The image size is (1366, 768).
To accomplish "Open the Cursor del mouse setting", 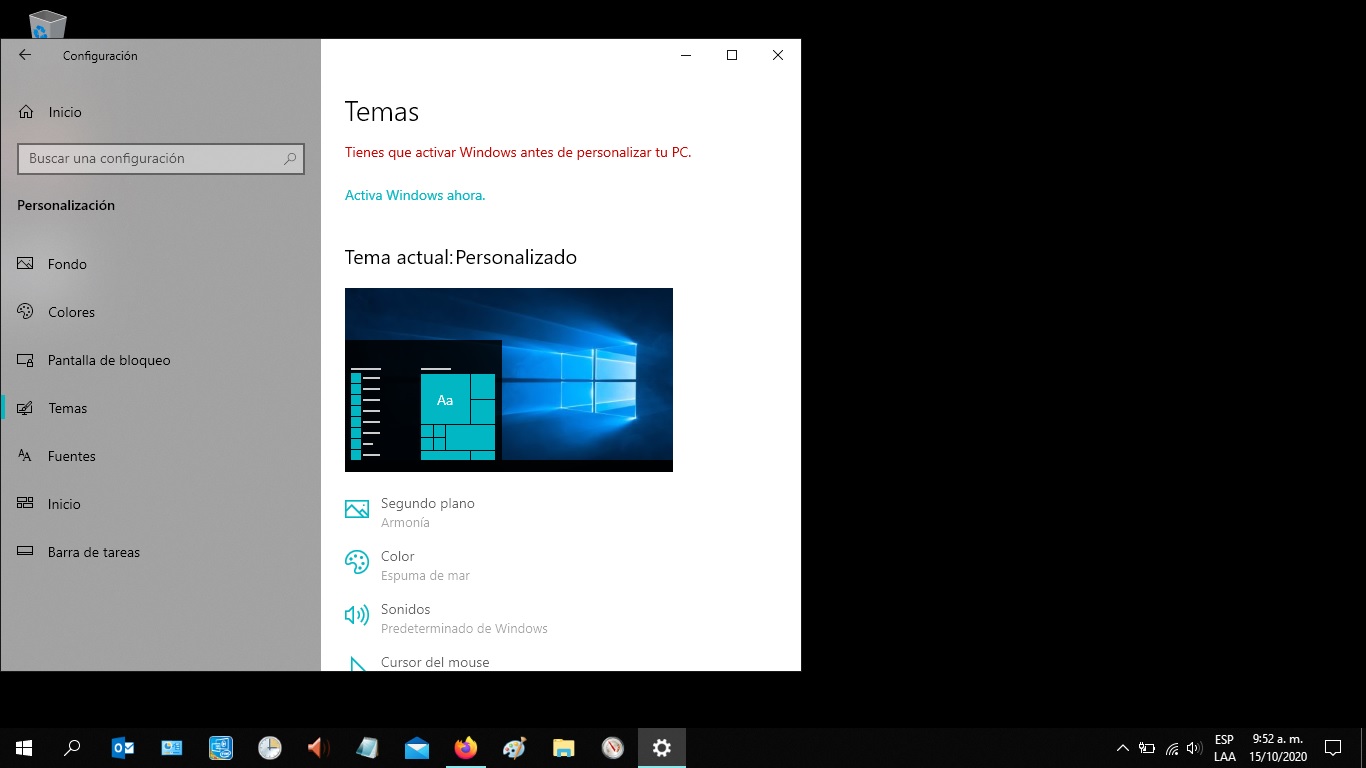I will tap(417, 662).
